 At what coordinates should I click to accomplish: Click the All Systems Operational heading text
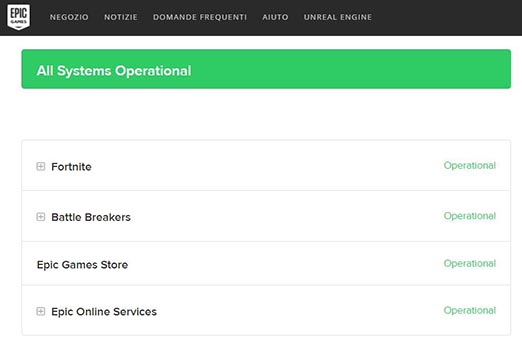114,71
